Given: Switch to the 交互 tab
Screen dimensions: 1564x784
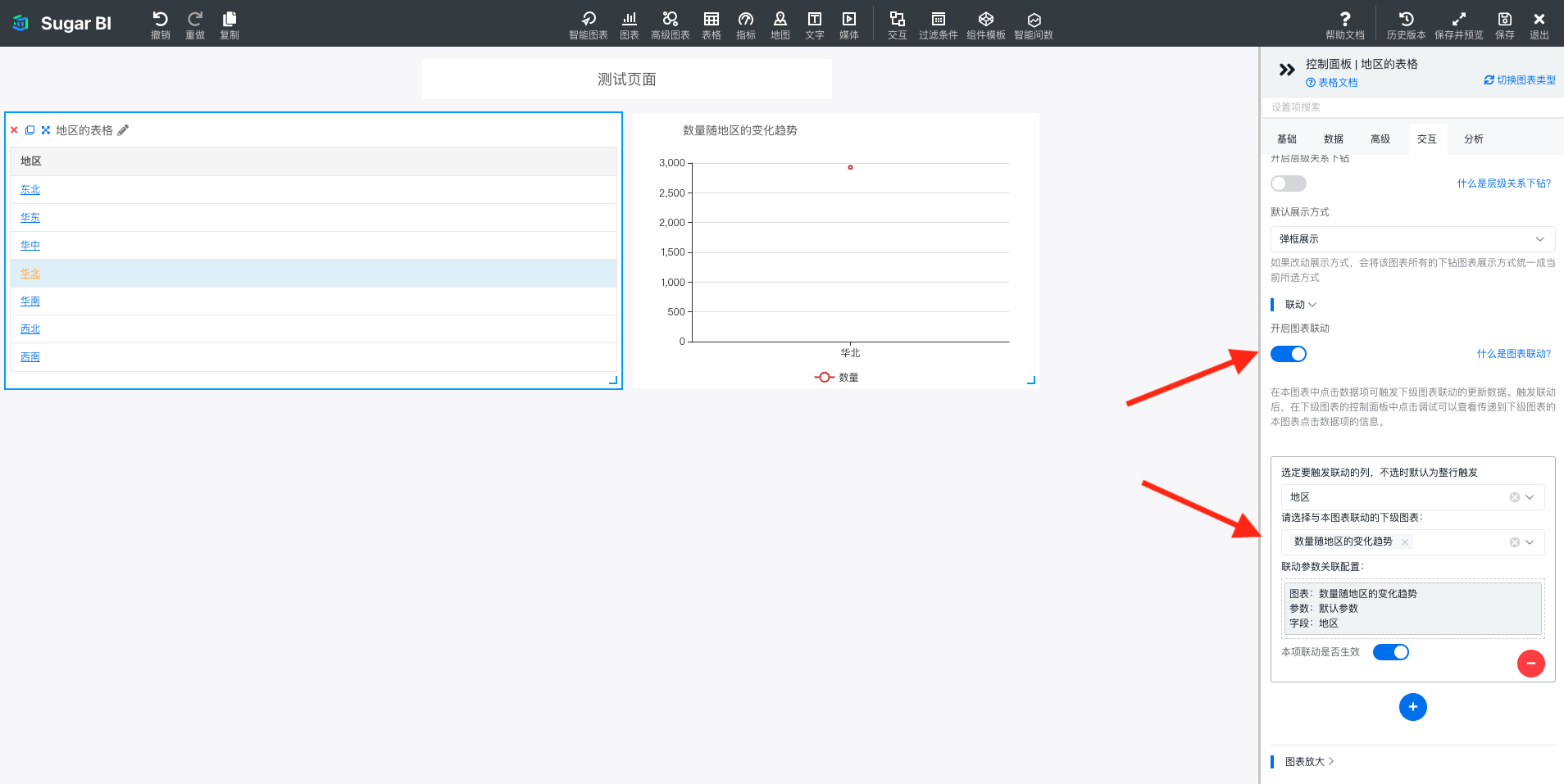Looking at the screenshot, I should pos(1427,139).
